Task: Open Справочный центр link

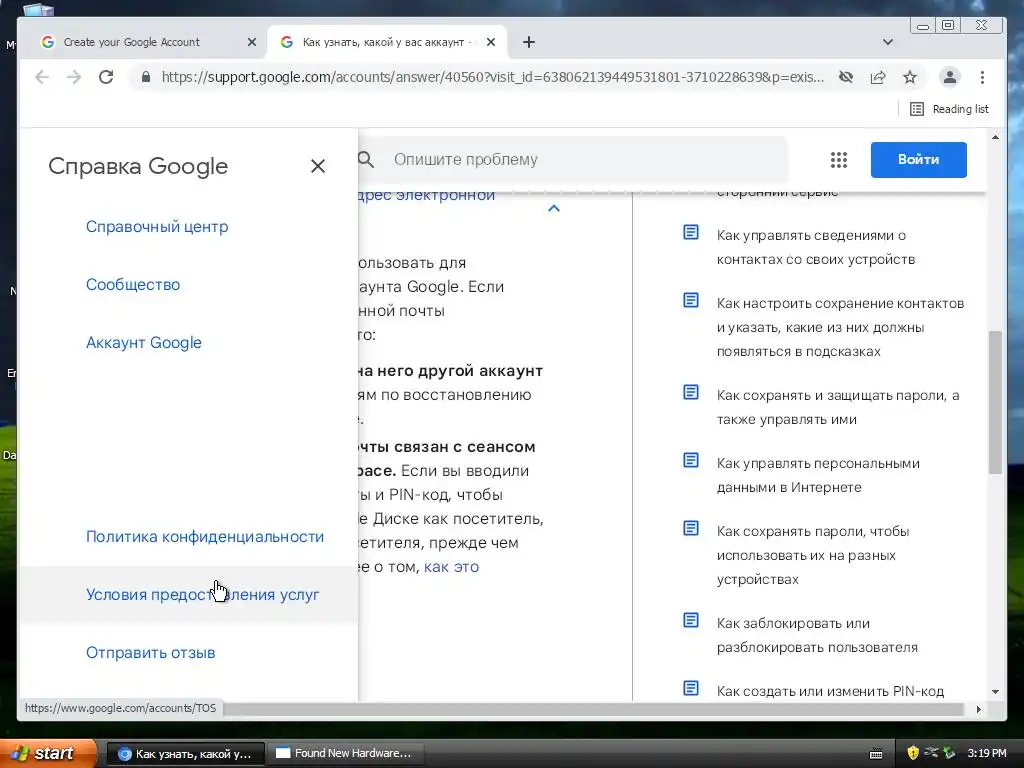Action: 157,227
